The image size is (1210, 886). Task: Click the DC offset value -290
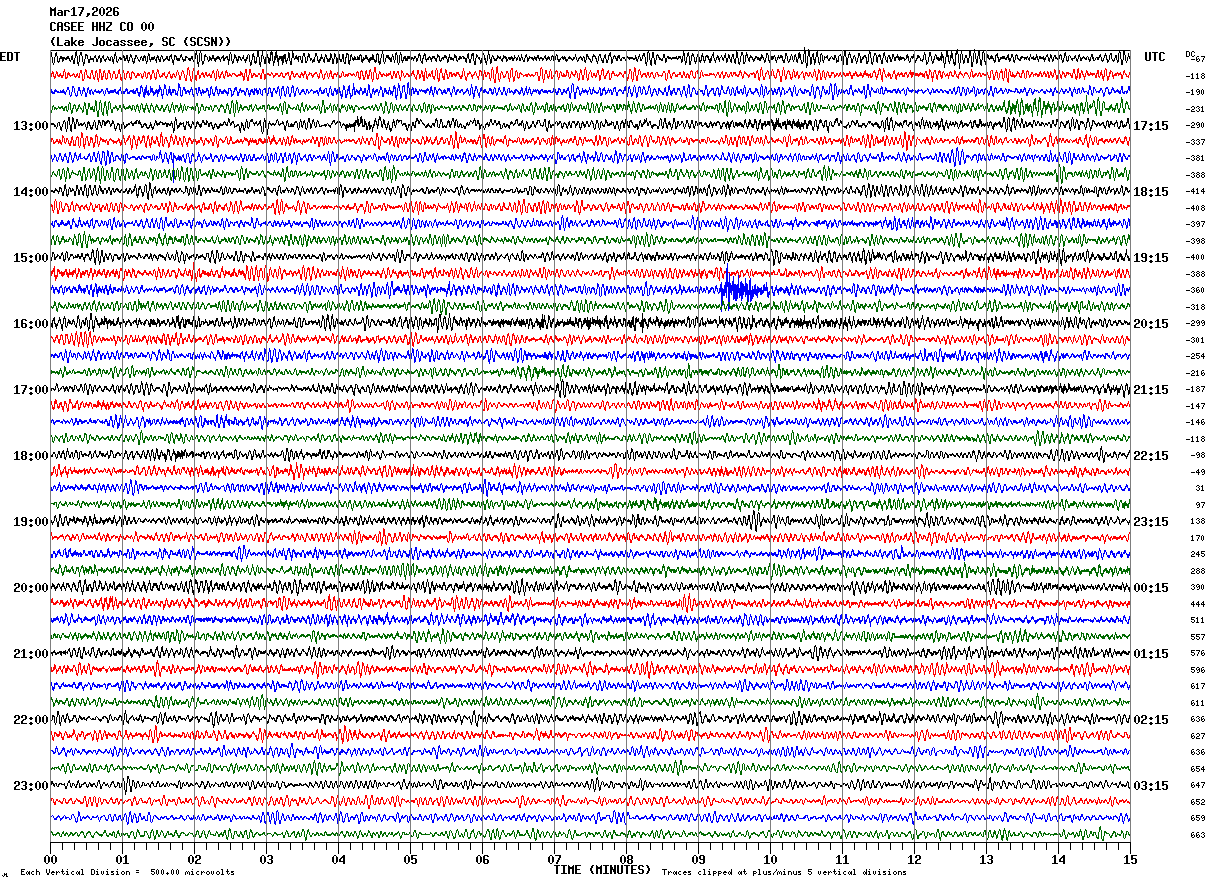point(1195,125)
